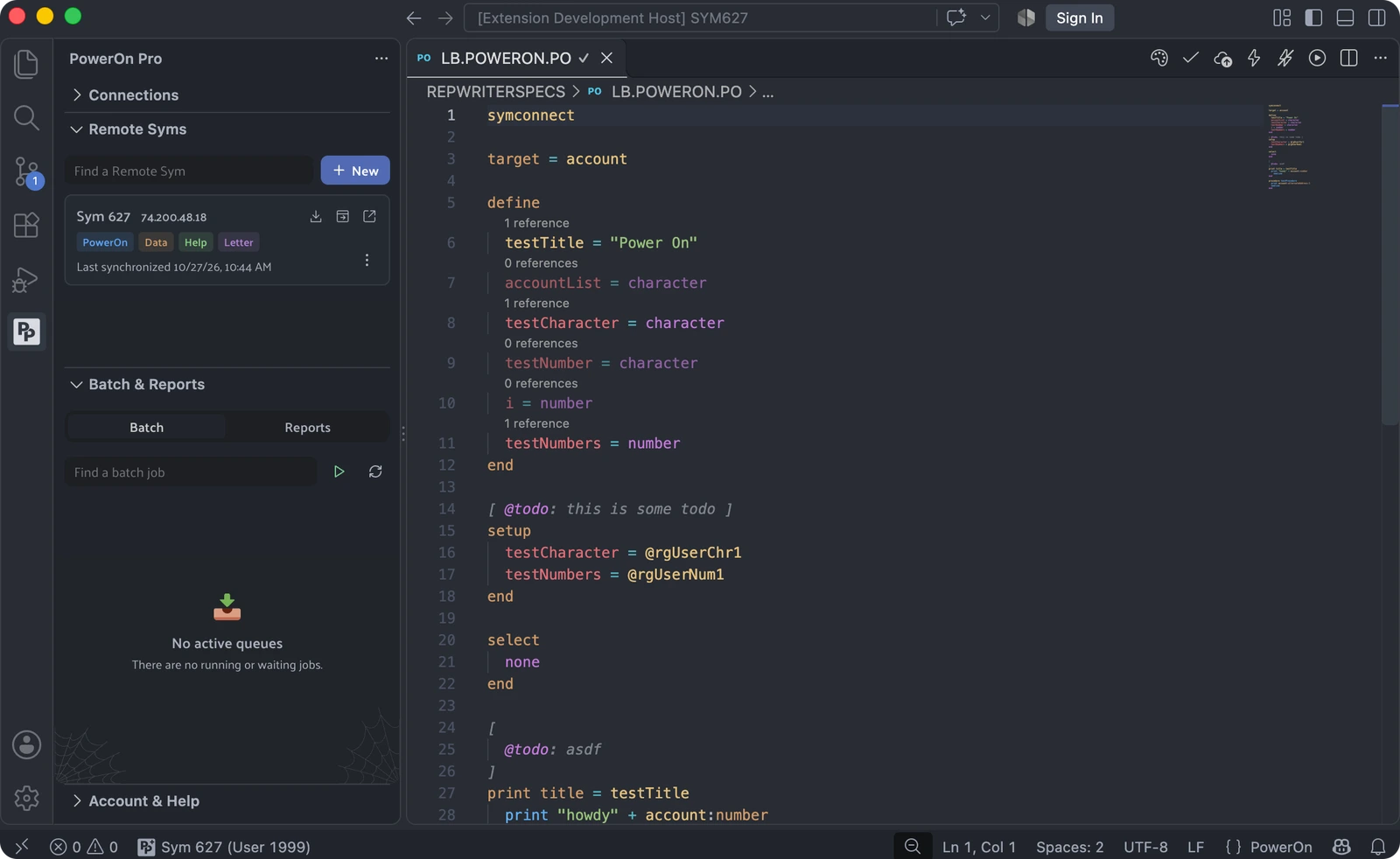Click the New remote sym button
Viewport: 1400px width, 859px height.
pos(355,171)
